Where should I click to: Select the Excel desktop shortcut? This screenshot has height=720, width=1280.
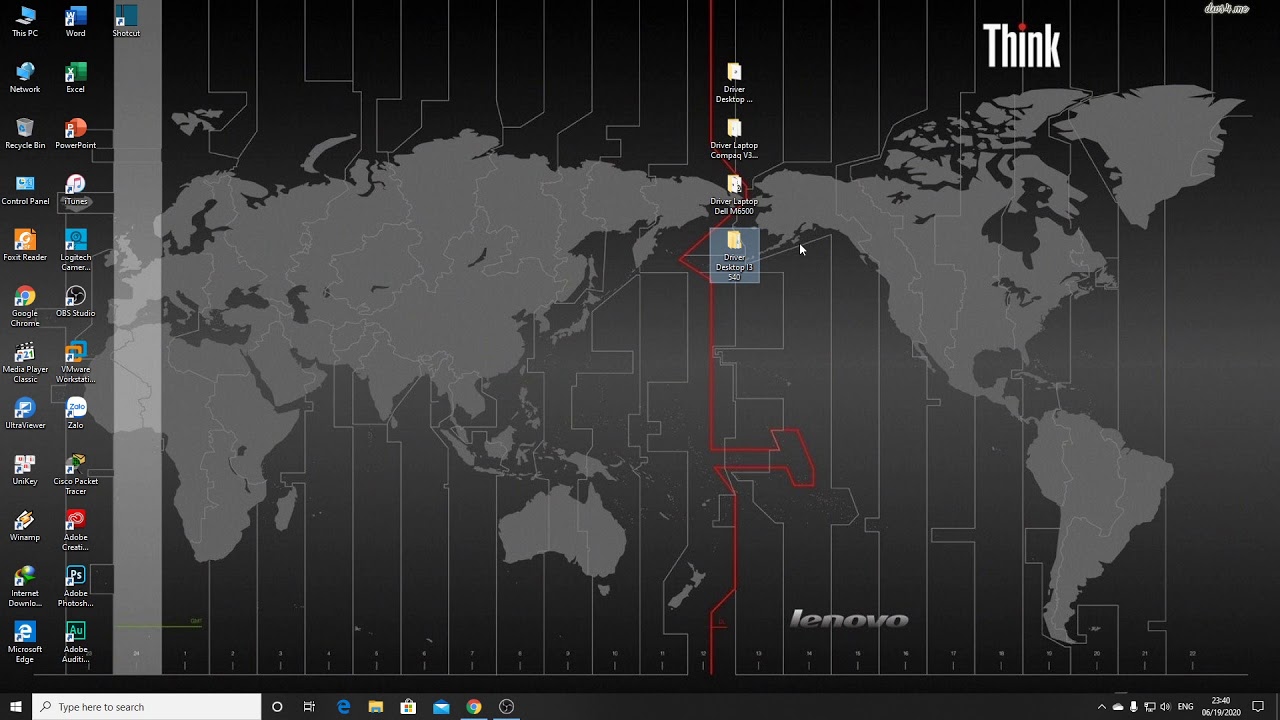[75, 78]
